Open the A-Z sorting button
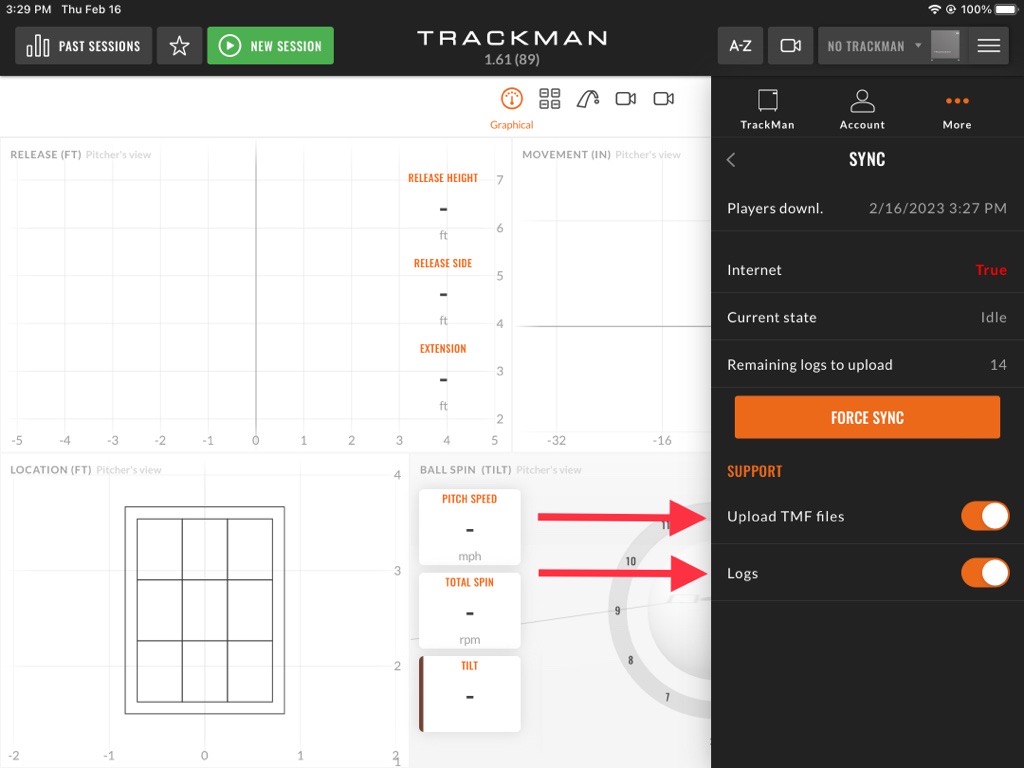This screenshot has width=1024, height=768. (740, 46)
